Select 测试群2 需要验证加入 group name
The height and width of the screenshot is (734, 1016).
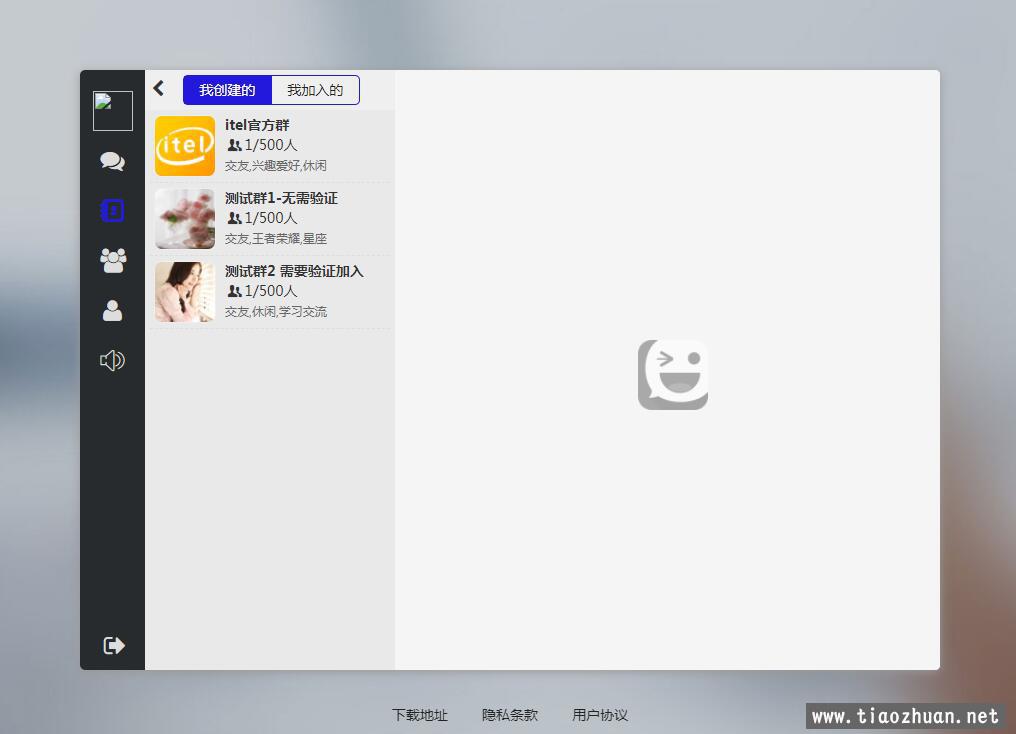click(294, 271)
